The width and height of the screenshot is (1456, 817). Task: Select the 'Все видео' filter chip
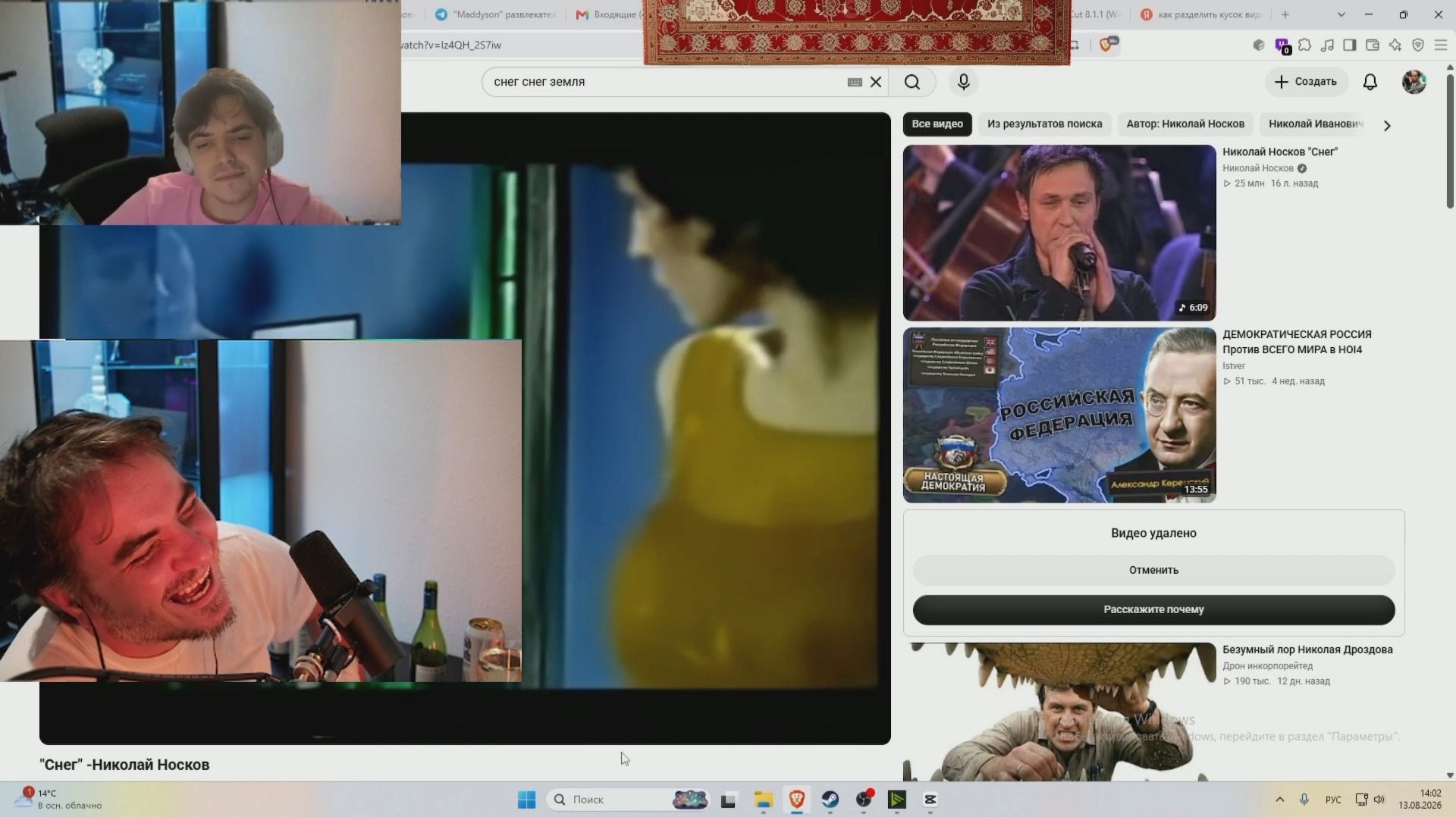pyautogui.click(x=937, y=124)
